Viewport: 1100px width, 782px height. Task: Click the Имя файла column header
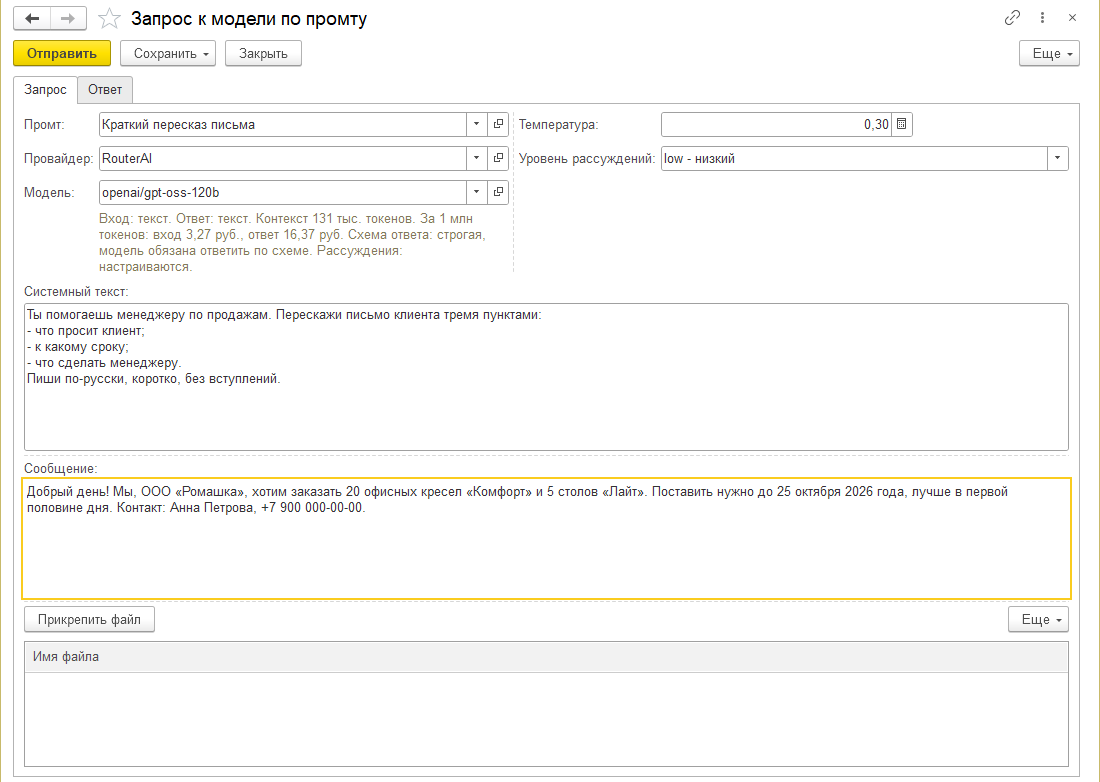tap(546, 657)
